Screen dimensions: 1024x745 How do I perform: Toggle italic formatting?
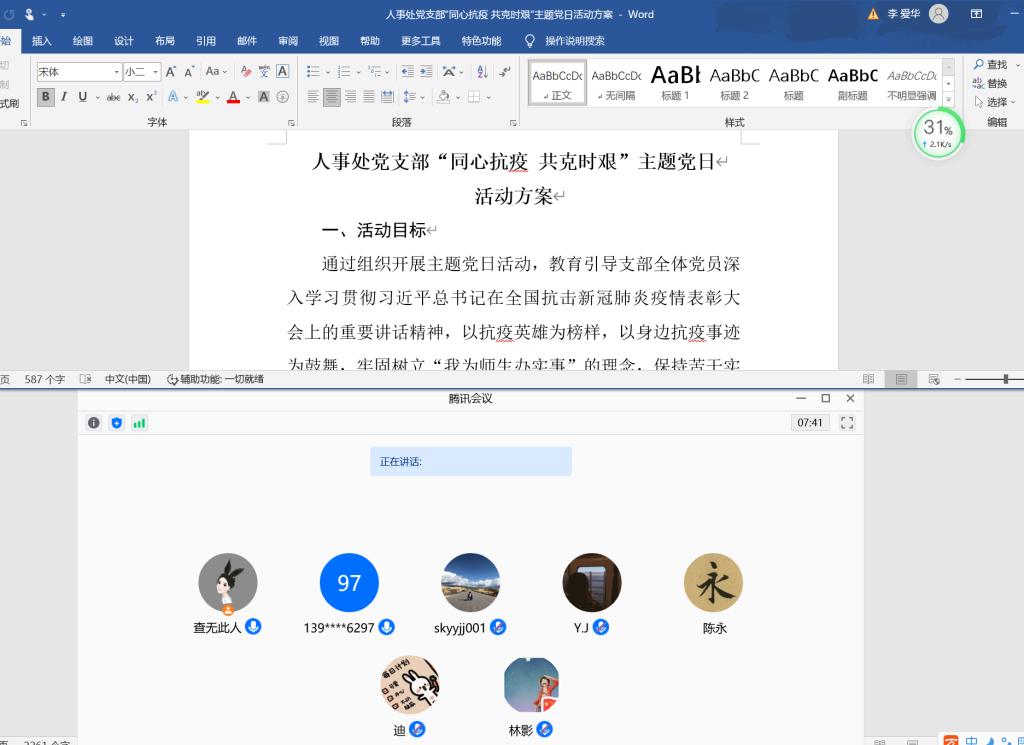pyautogui.click(x=64, y=97)
